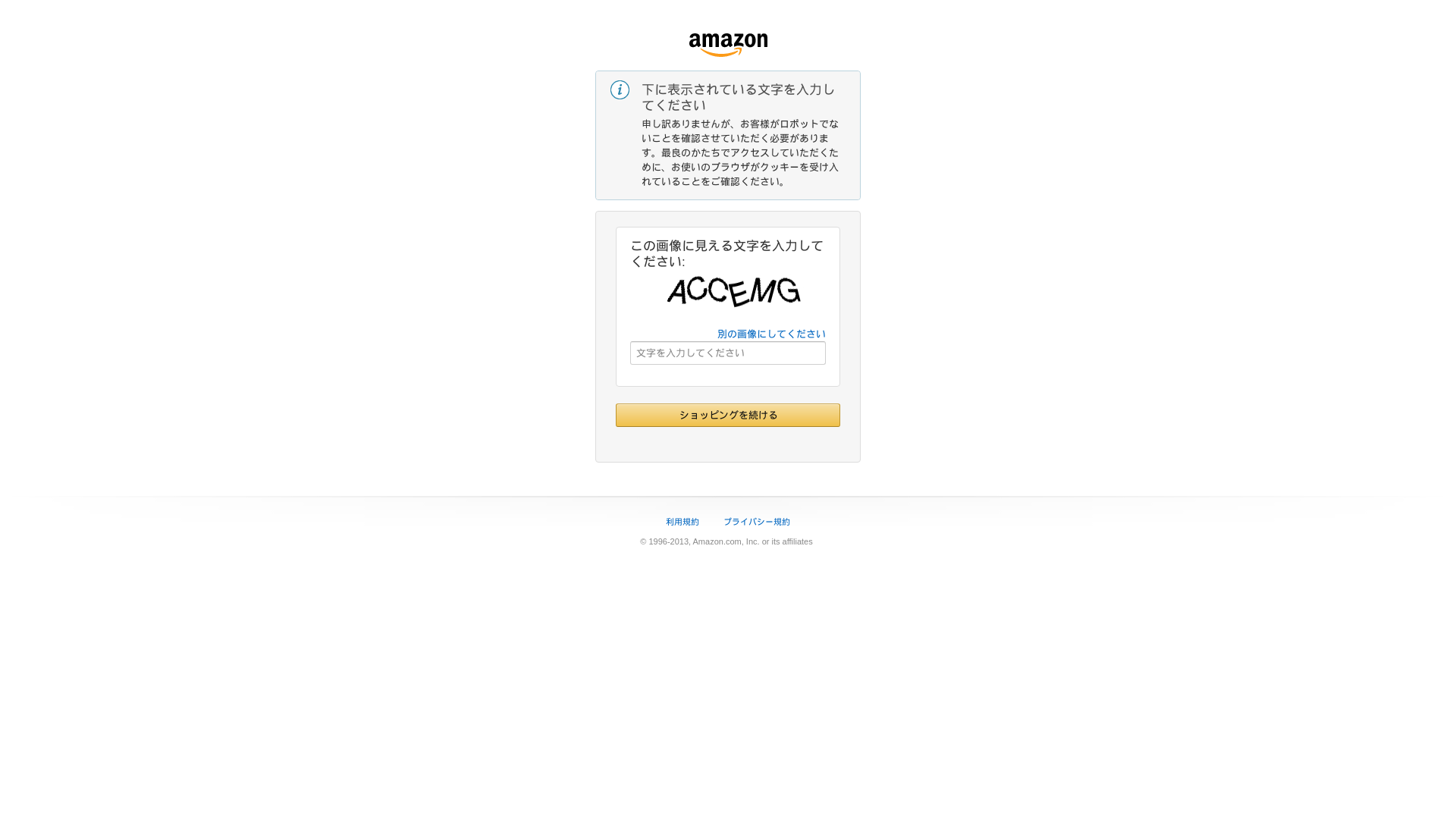
Task: Click the letter E in the captcha
Action: (x=739, y=293)
